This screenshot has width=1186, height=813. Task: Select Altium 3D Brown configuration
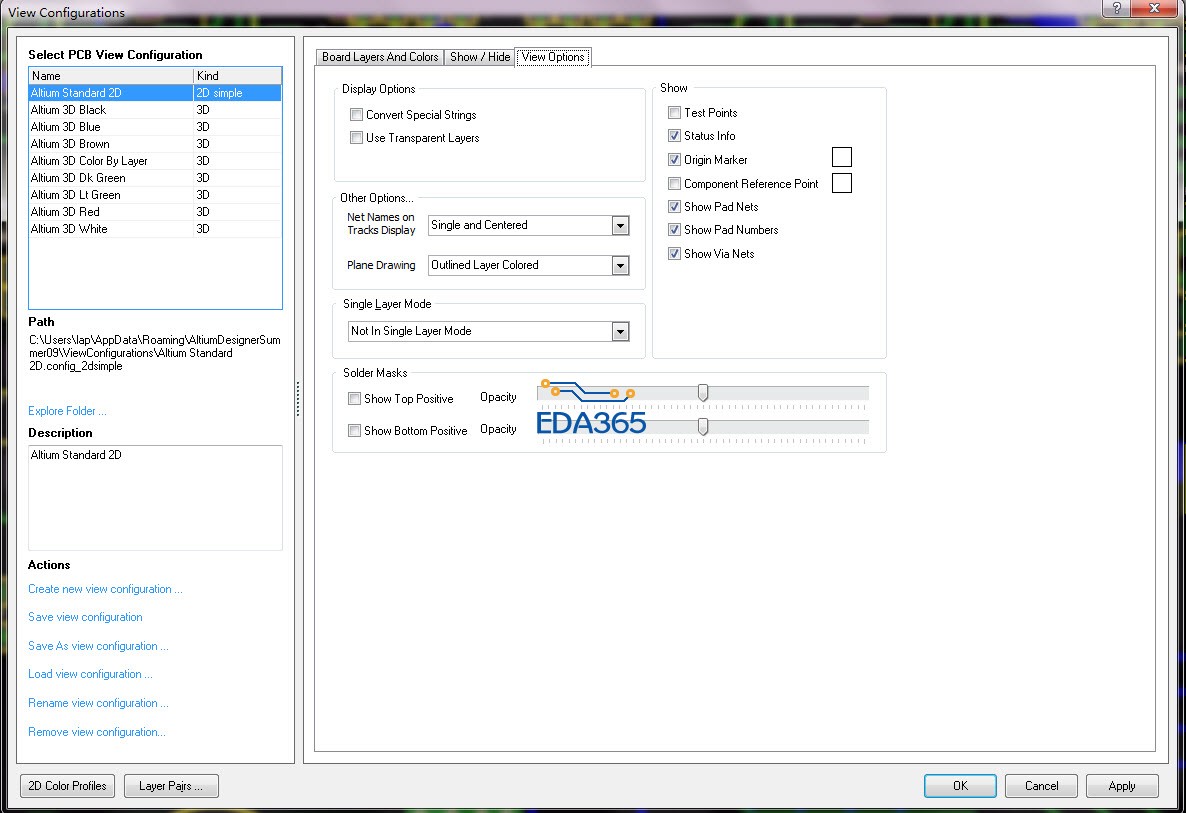155,144
